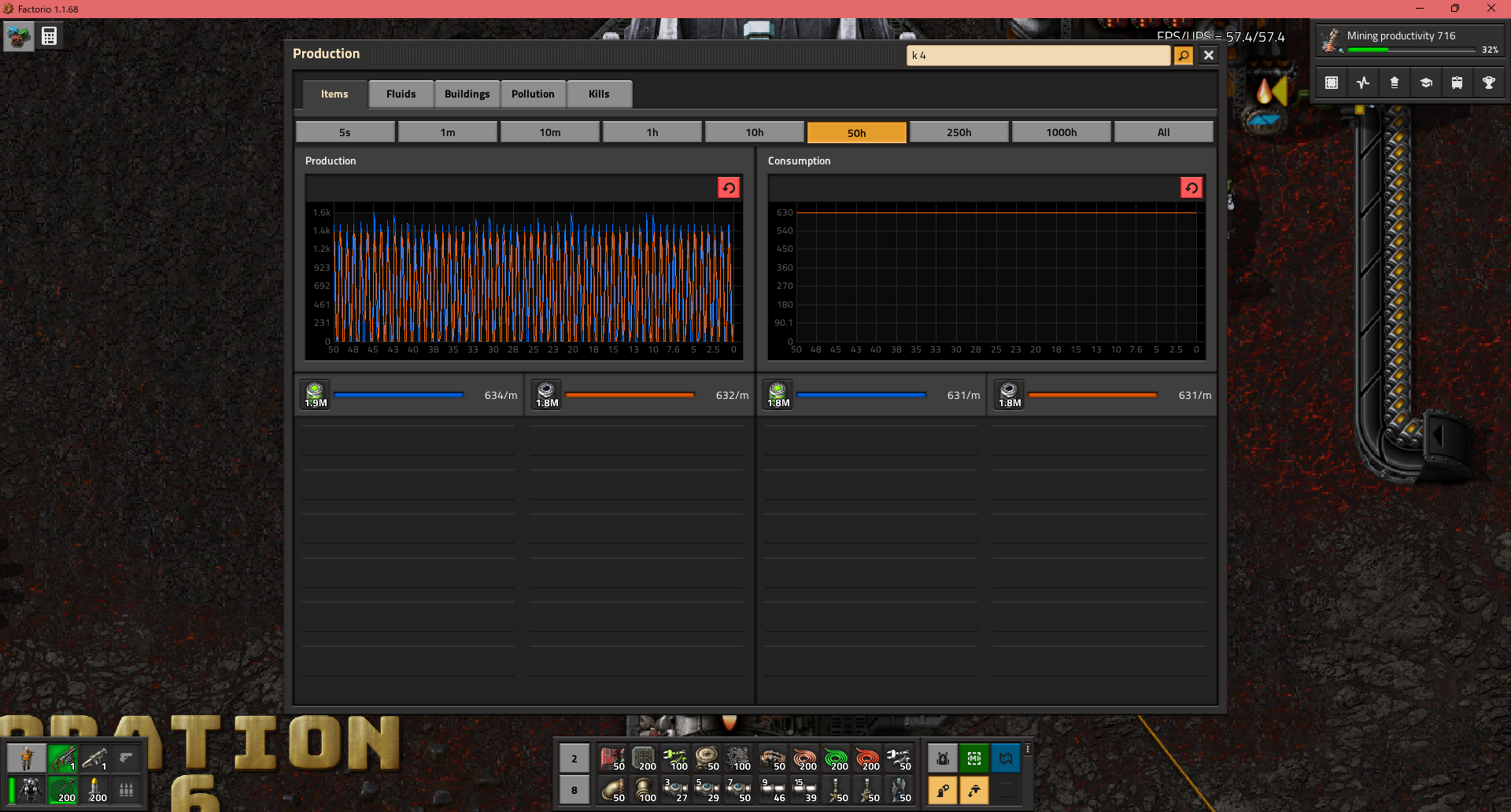Open shortcut bar options three-dot menu
Screen dimensions: 1511x812
(1028, 750)
